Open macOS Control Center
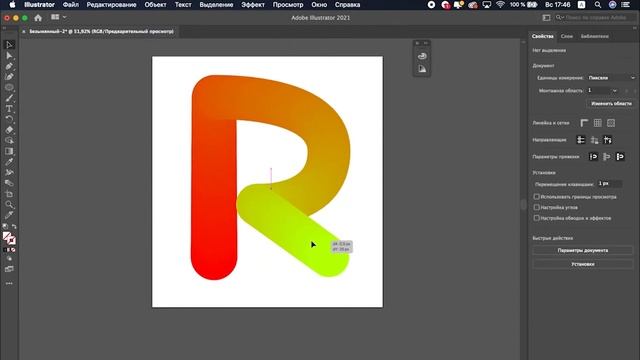 tap(625, 5)
